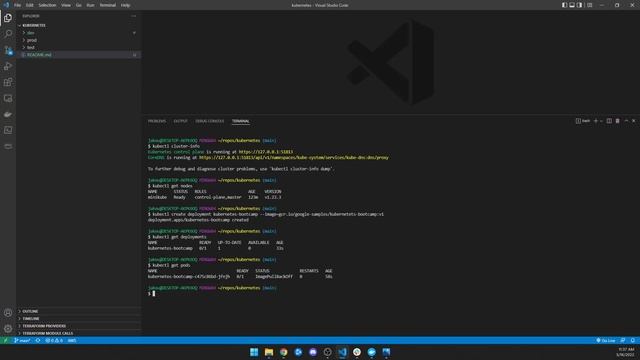Click the feedback status bar icon
The width and height of the screenshot is (640, 360).
[x=623, y=340]
